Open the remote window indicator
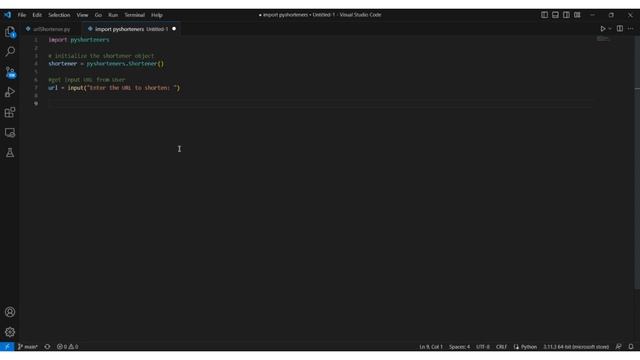This screenshot has width=640, height=360. tap(7, 347)
